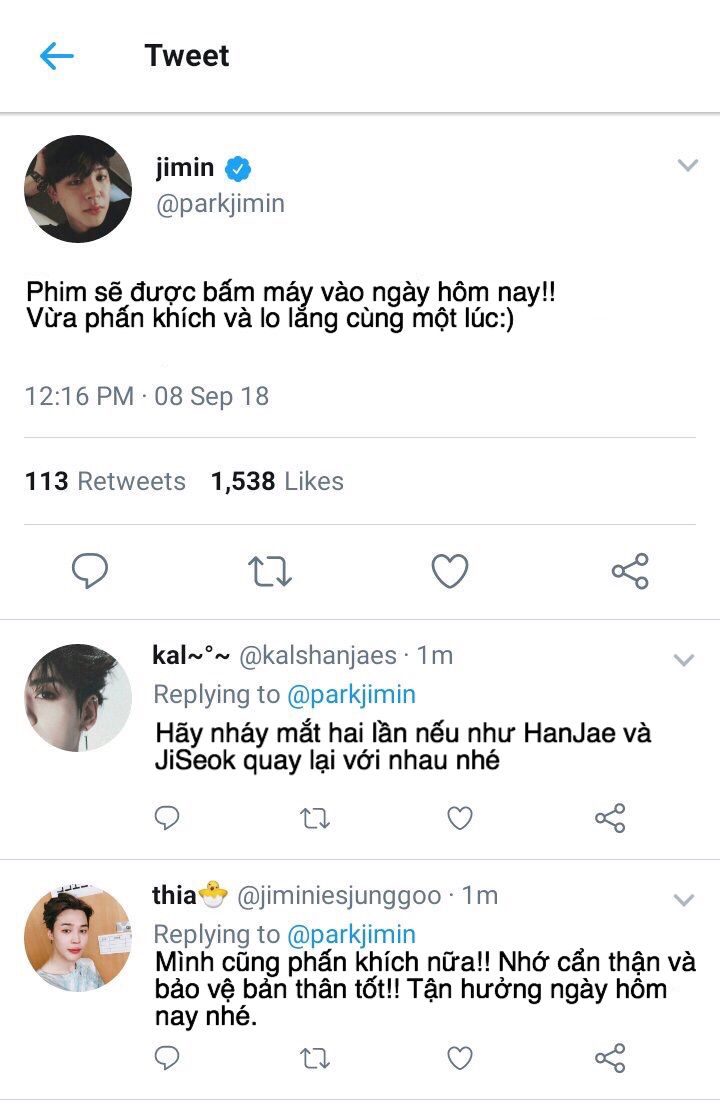The image size is (720, 1104).
Task: Expand the menu on kal's reply
Action: [x=684, y=660]
